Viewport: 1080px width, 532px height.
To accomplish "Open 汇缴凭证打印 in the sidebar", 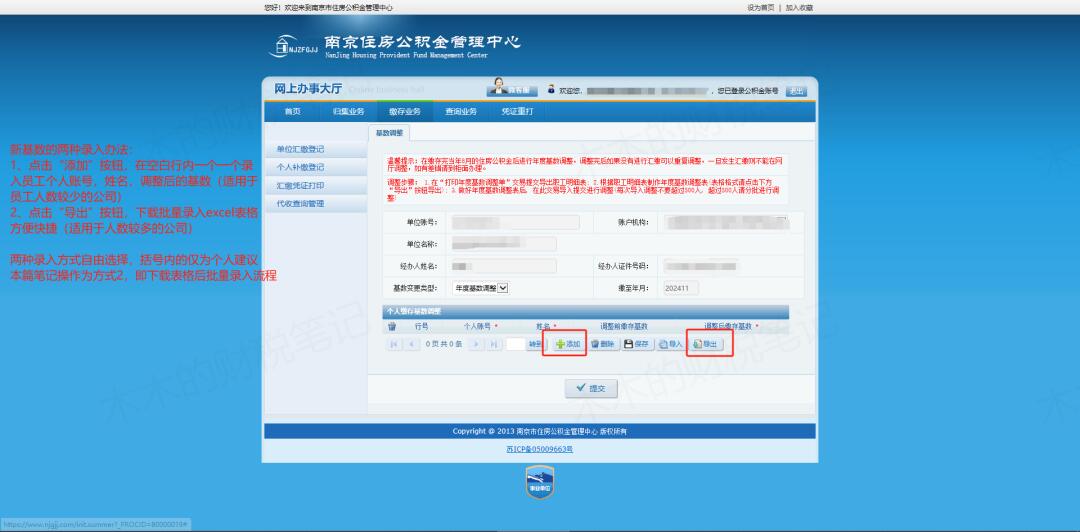I will [x=315, y=186].
